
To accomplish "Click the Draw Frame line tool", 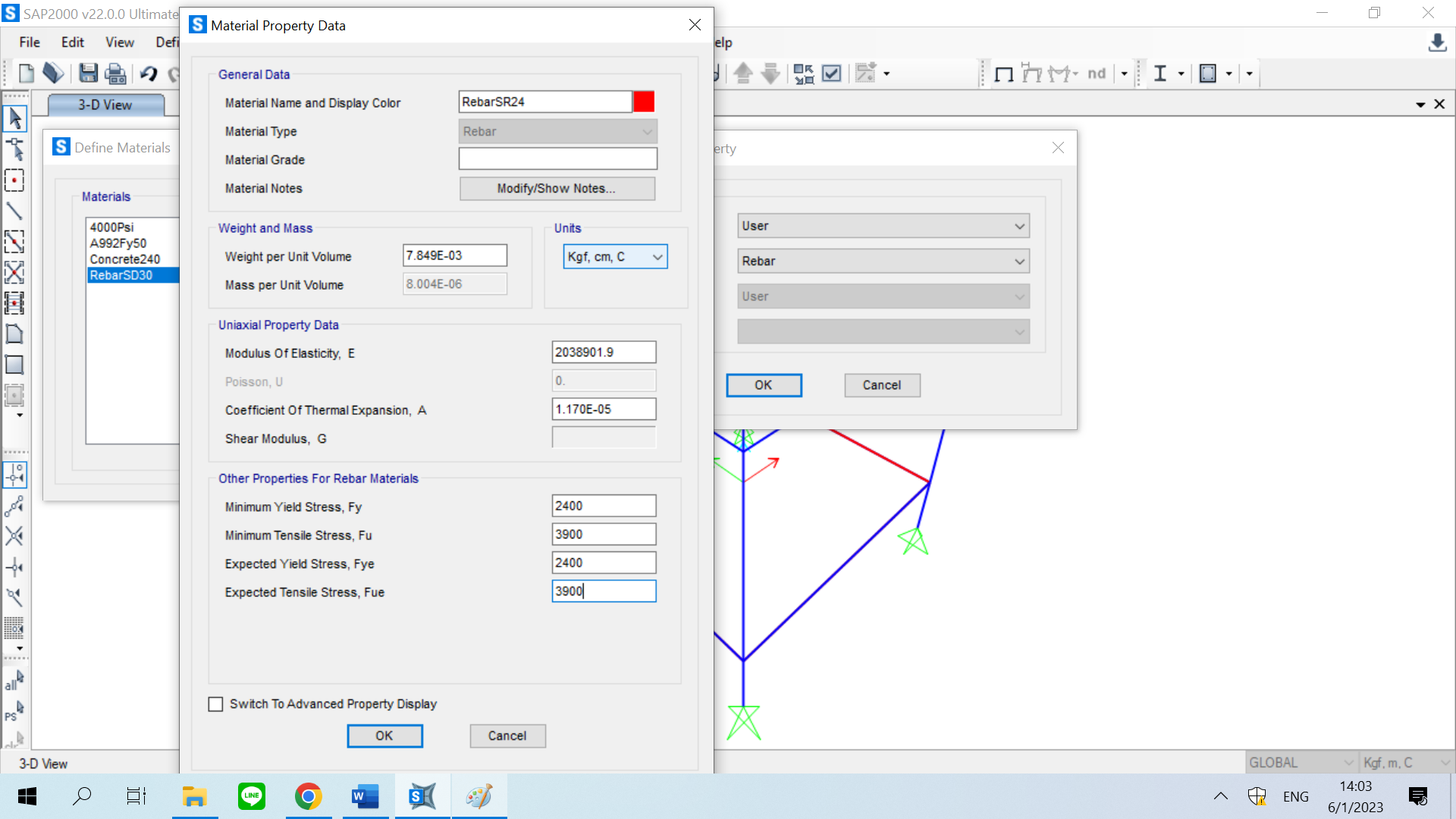I will (14, 211).
